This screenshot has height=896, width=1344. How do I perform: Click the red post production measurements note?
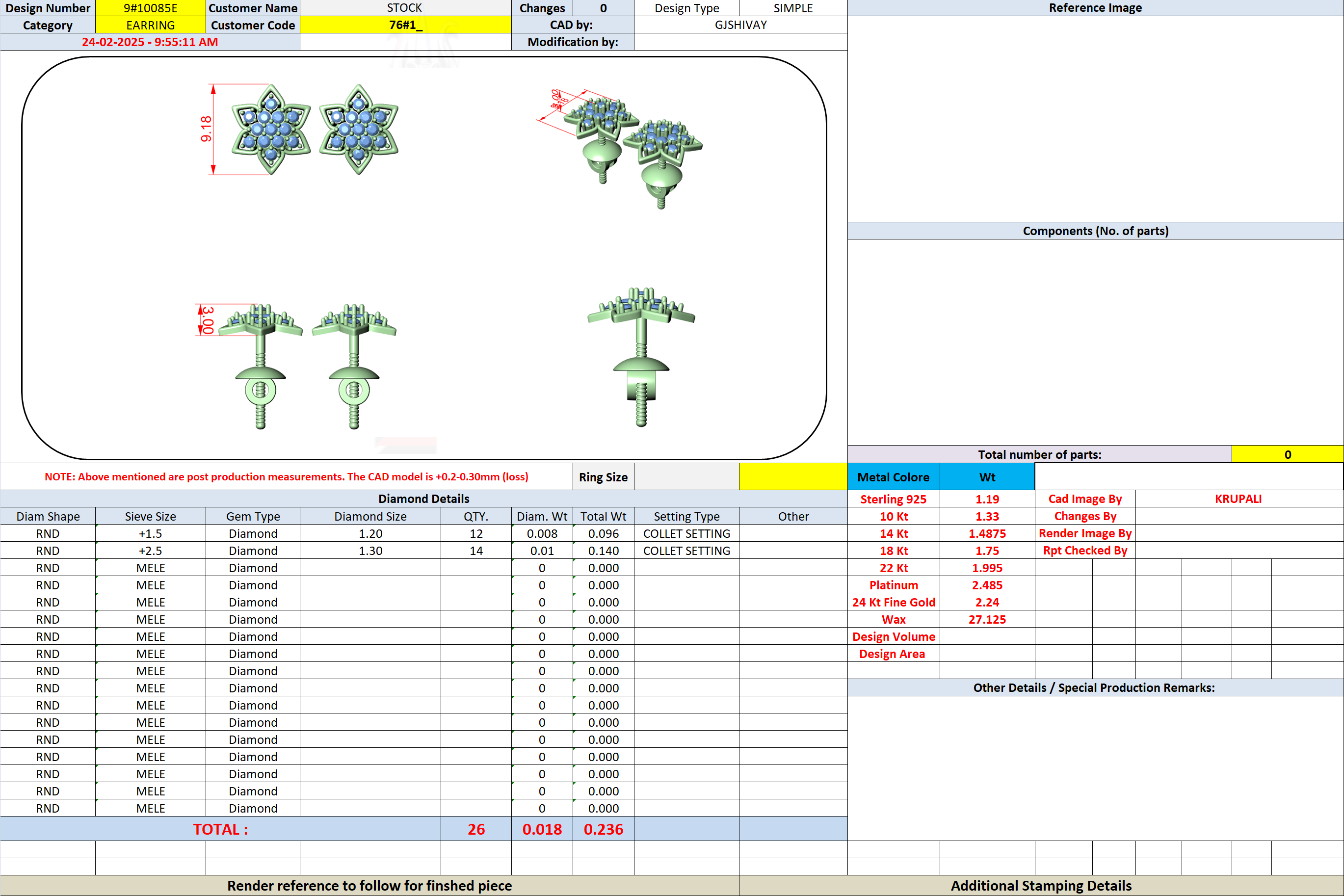pyautogui.click(x=286, y=476)
